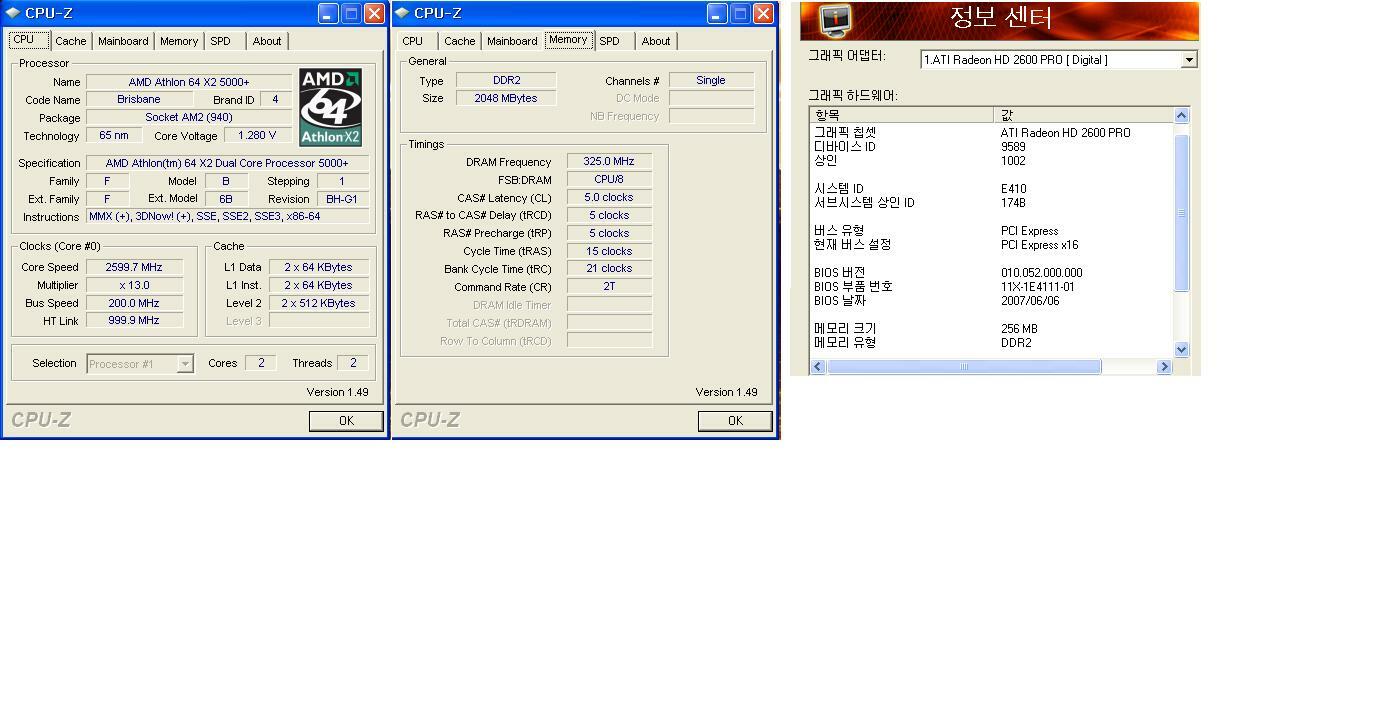Image resolution: width=1378 pixels, height=721 pixels.
Task: Click the CAS# Latency value 5.0 clocks
Action: pyautogui.click(x=609, y=197)
